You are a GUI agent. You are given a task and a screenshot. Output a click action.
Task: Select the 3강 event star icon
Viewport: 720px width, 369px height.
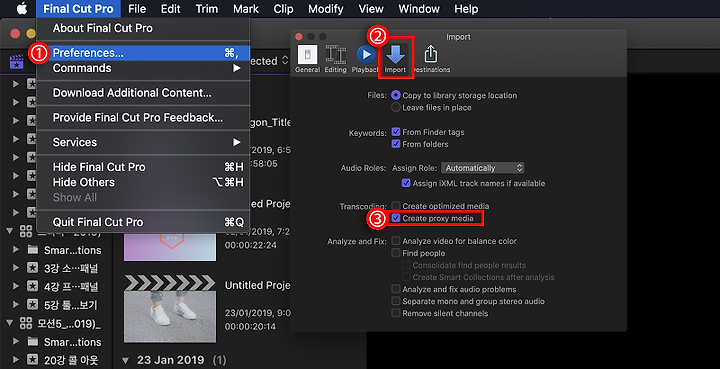[x=33, y=268]
